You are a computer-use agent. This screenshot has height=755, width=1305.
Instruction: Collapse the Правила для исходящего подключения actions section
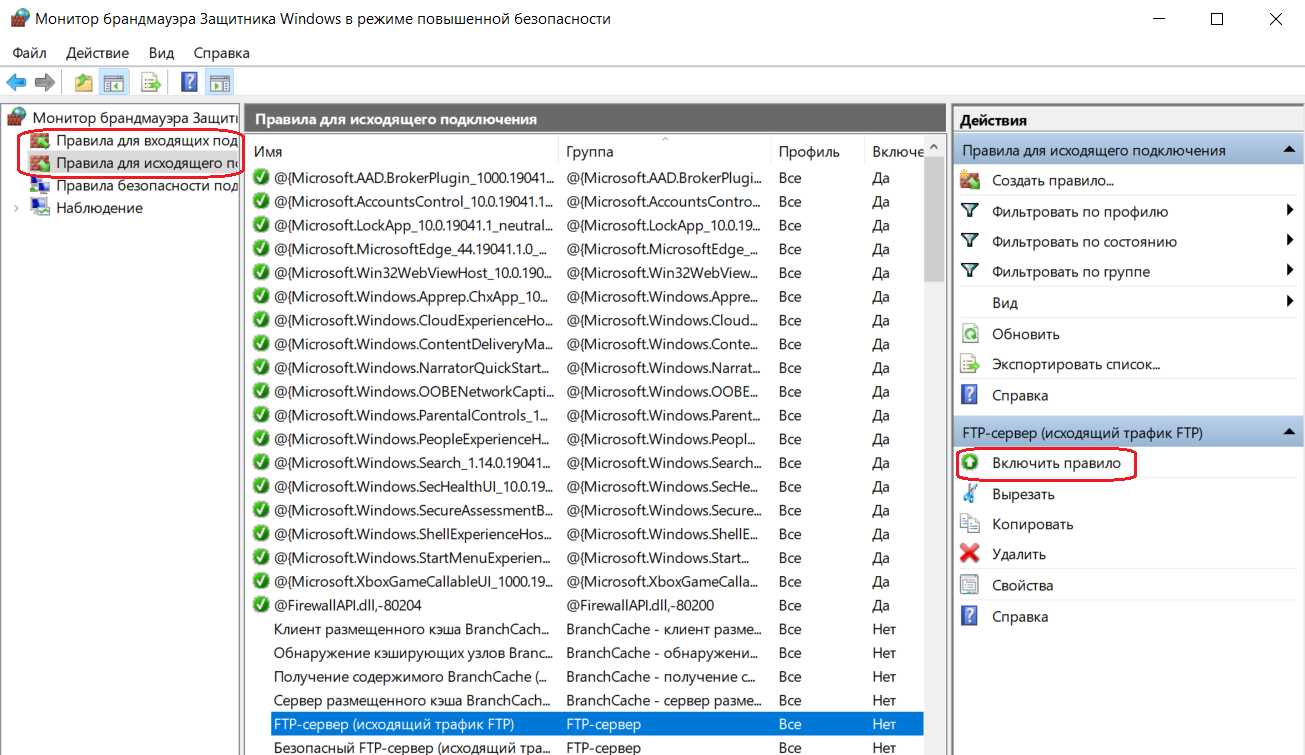click(x=1289, y=150)
